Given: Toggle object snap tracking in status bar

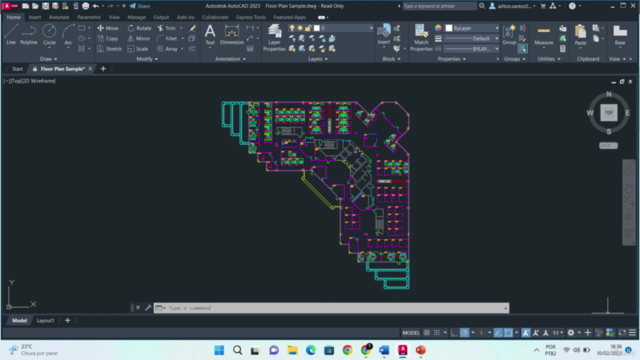Looking at the screenshot, I should coord(498,333).
